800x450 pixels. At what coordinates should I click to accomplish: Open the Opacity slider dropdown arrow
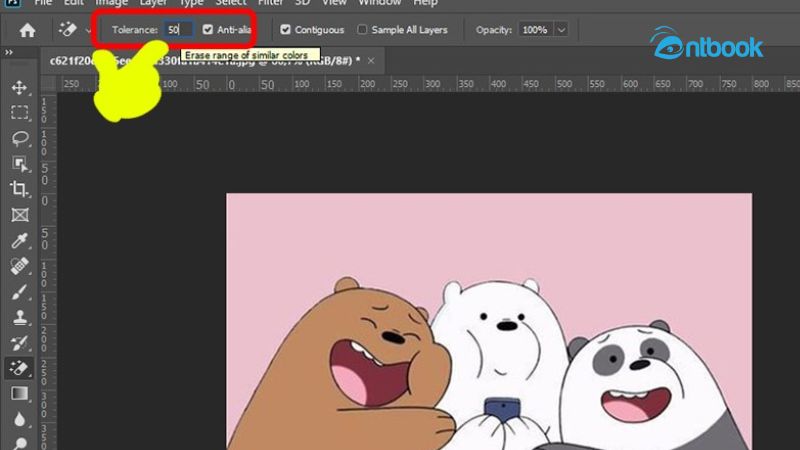[x=561, y=30]
